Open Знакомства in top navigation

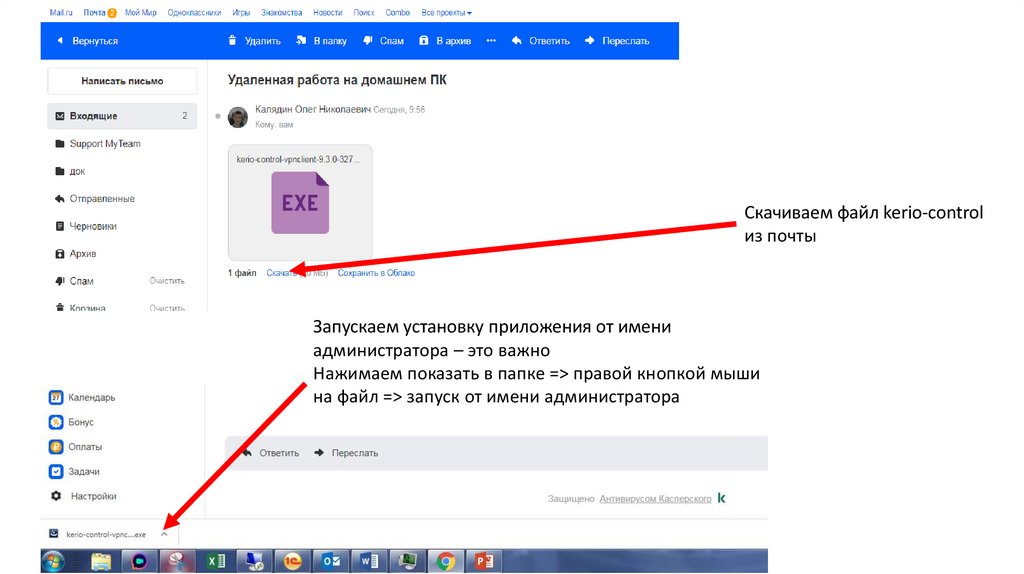pos(281,12)
